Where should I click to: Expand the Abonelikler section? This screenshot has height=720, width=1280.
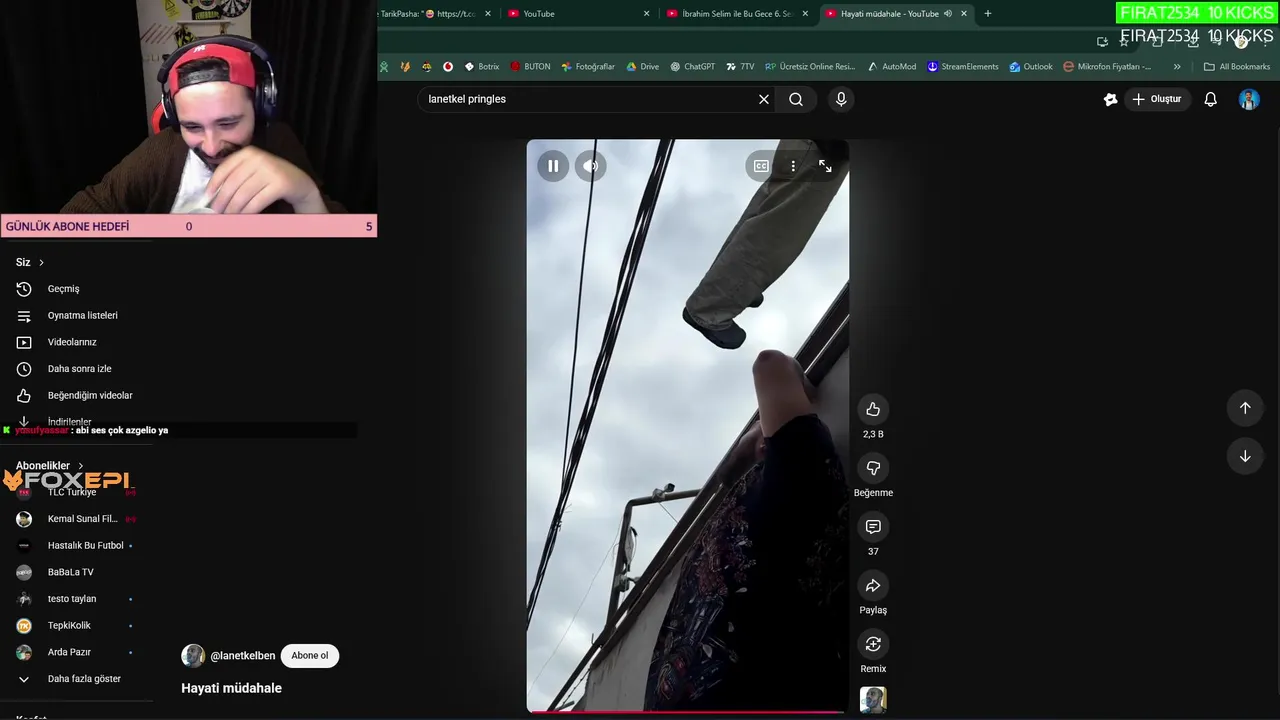(x=50, y=466)
